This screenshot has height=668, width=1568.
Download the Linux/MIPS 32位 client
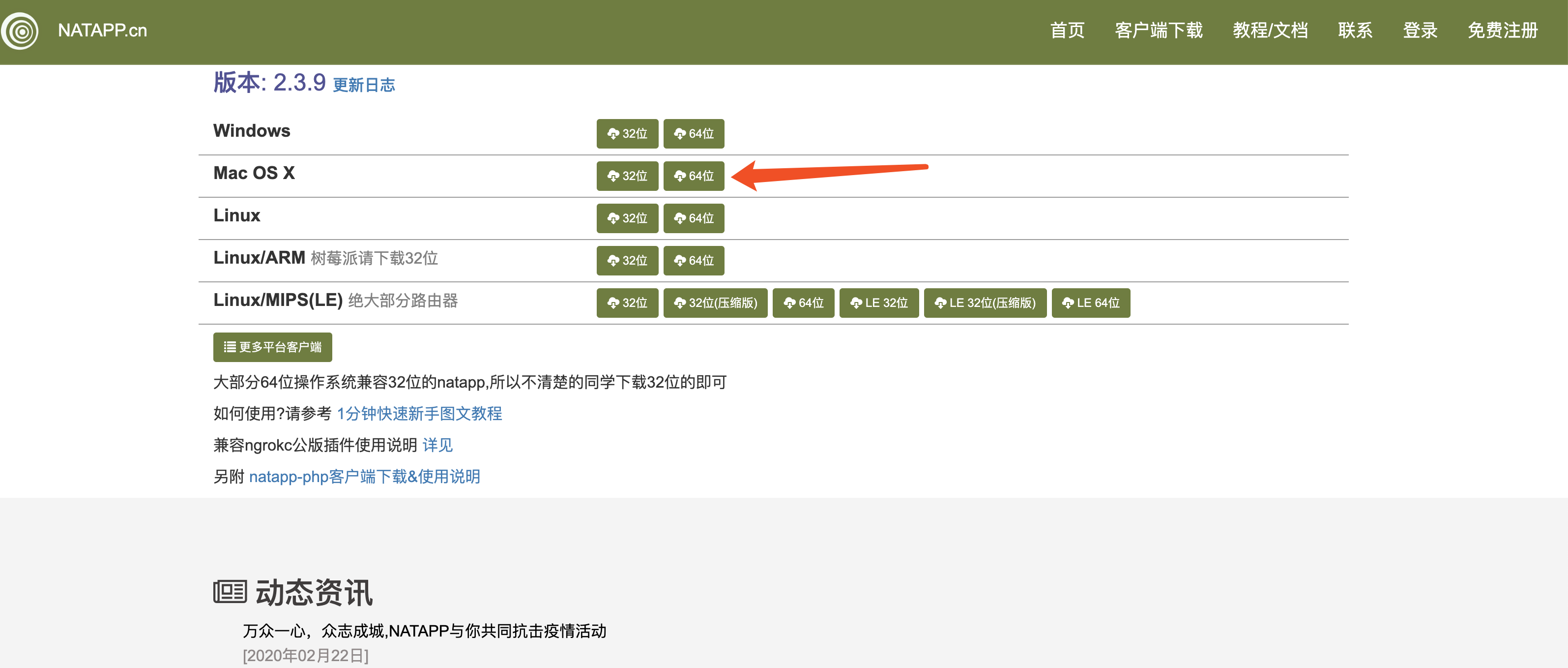click(627, 303)
